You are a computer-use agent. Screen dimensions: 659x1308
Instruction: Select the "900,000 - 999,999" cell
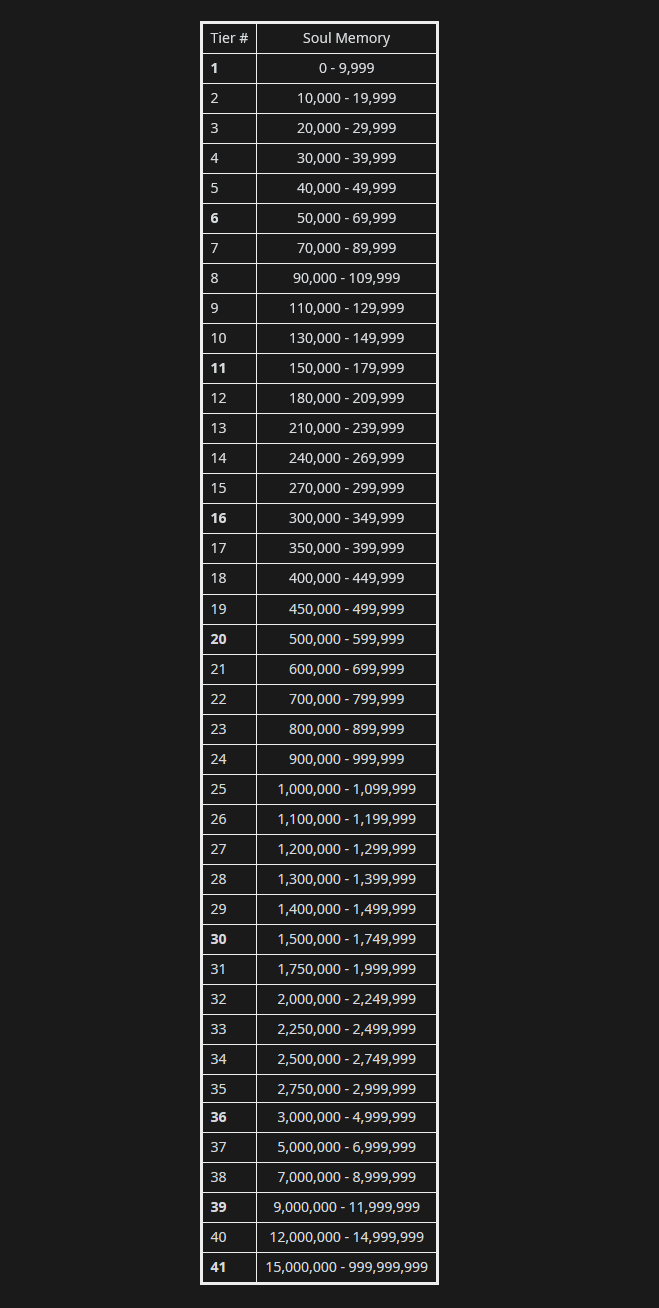[346, 759]
